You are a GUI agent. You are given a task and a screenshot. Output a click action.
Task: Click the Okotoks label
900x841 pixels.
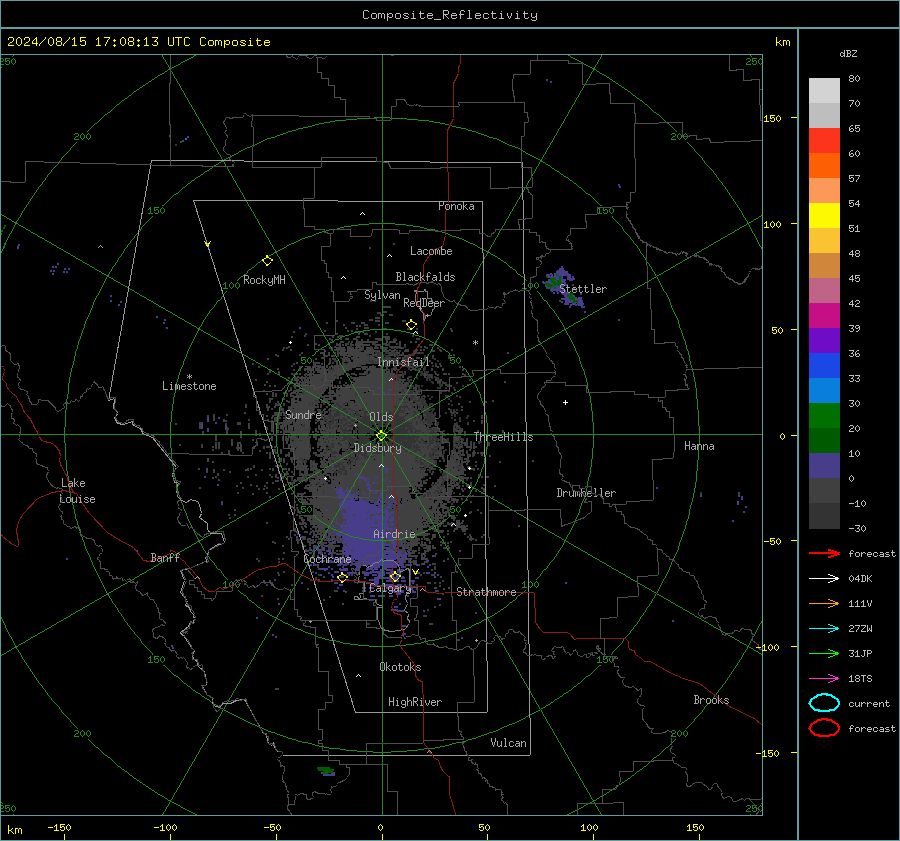pyautogui.click(x=400, y=667)
